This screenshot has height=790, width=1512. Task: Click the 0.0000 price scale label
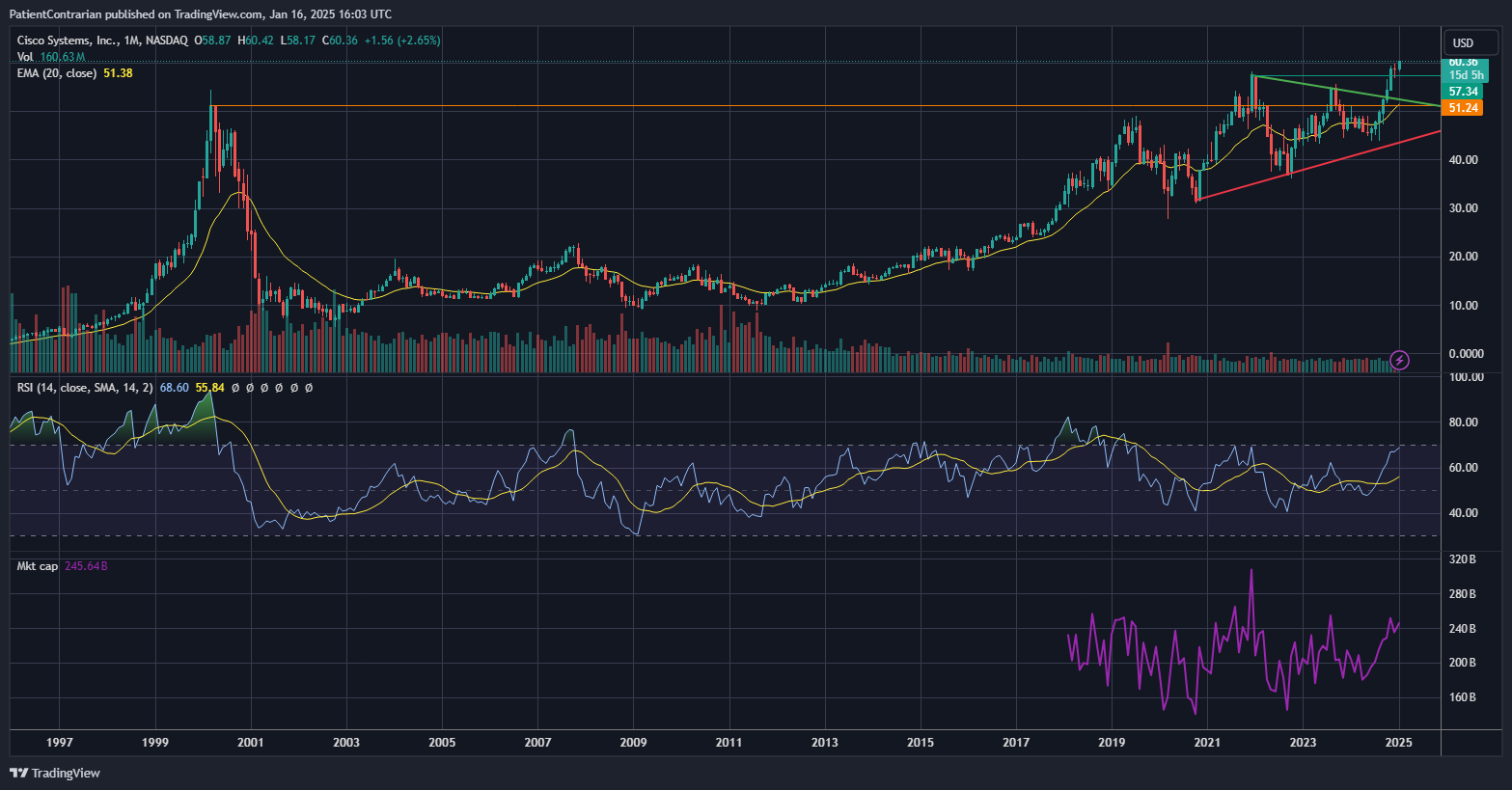(1466, 354)
